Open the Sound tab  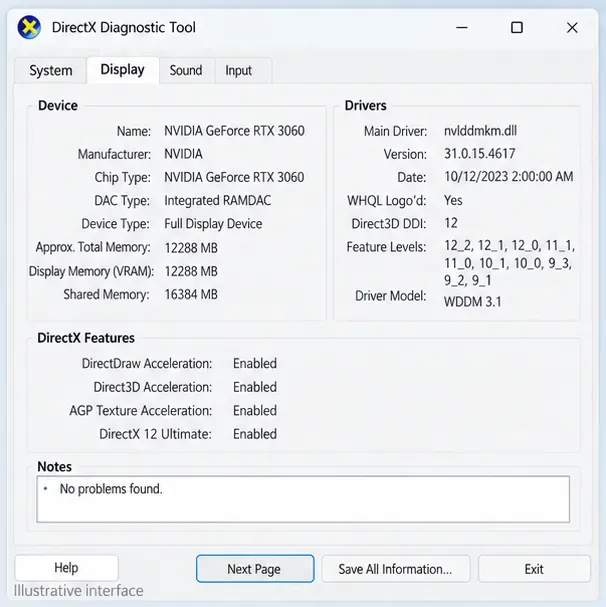tap(186, 70)
